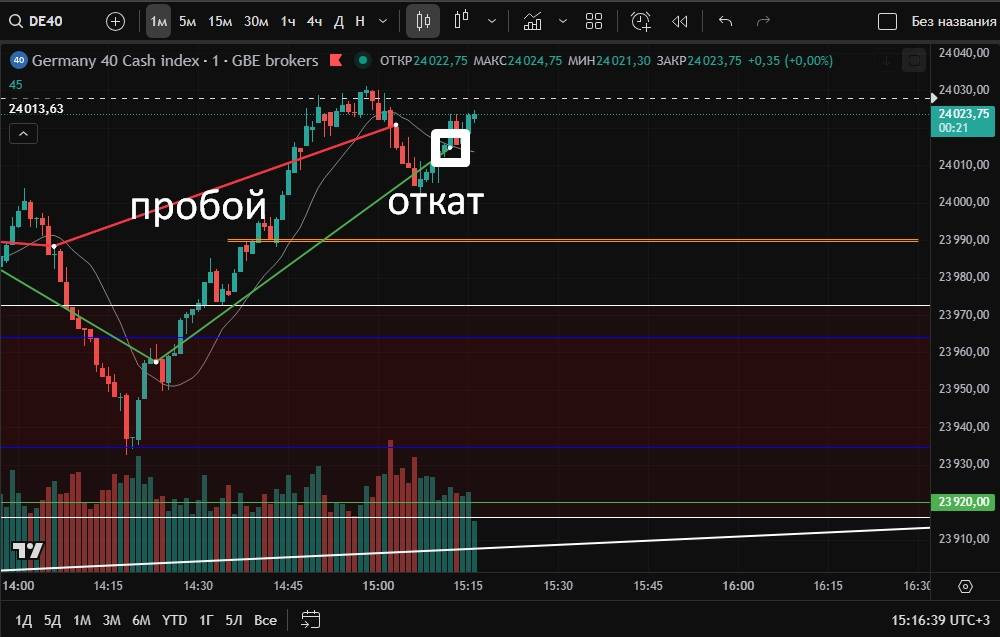
Task: Click the undo arrow icon
Action: pos(726,21)
